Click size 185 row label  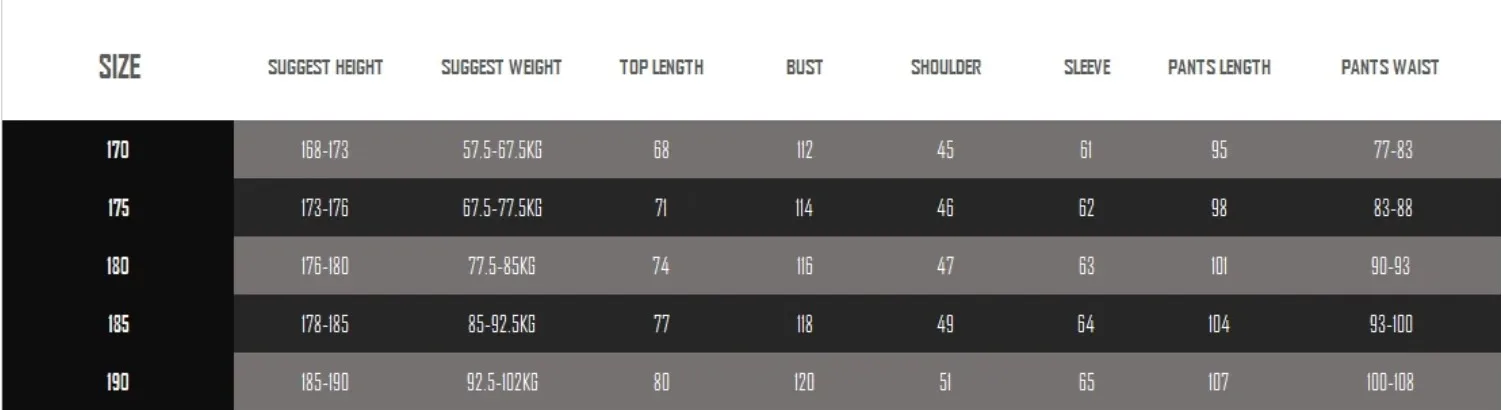click(118, 324)
